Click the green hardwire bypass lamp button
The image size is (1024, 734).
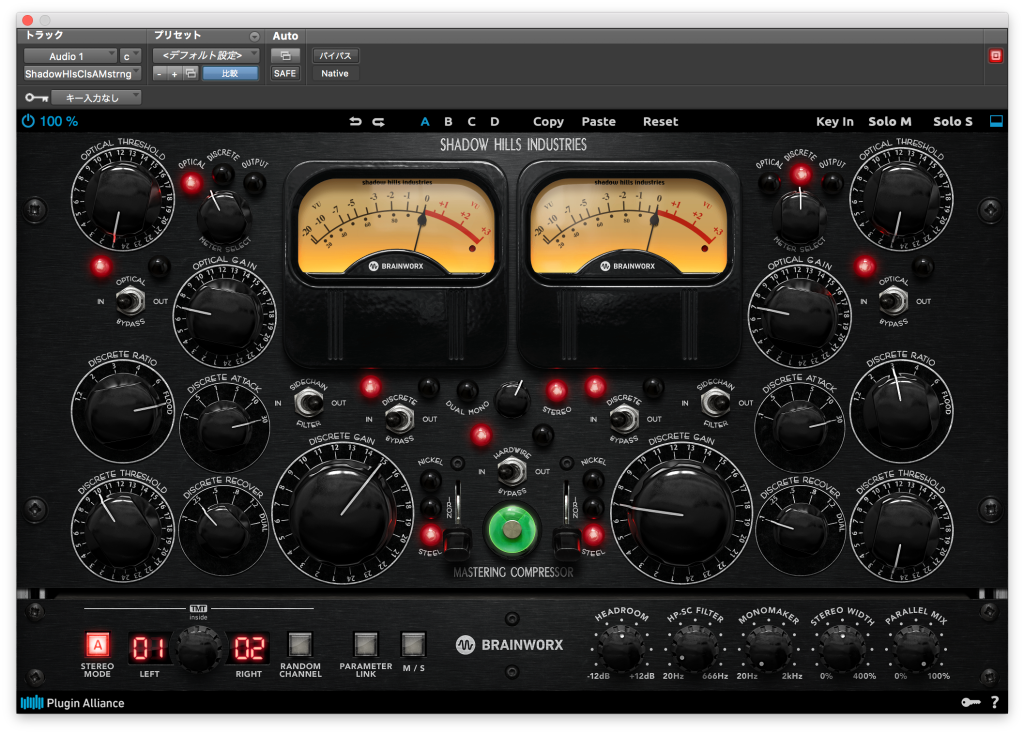[x=512, y=530]
